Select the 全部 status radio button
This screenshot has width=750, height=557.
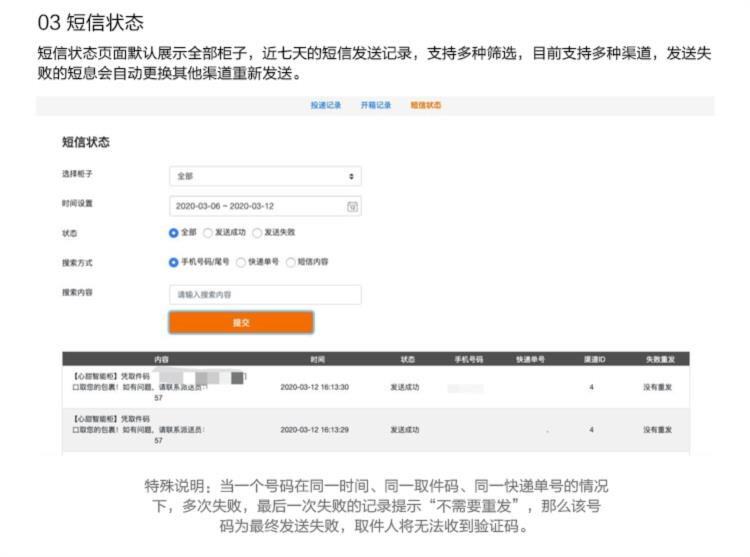tap(174, 232)
